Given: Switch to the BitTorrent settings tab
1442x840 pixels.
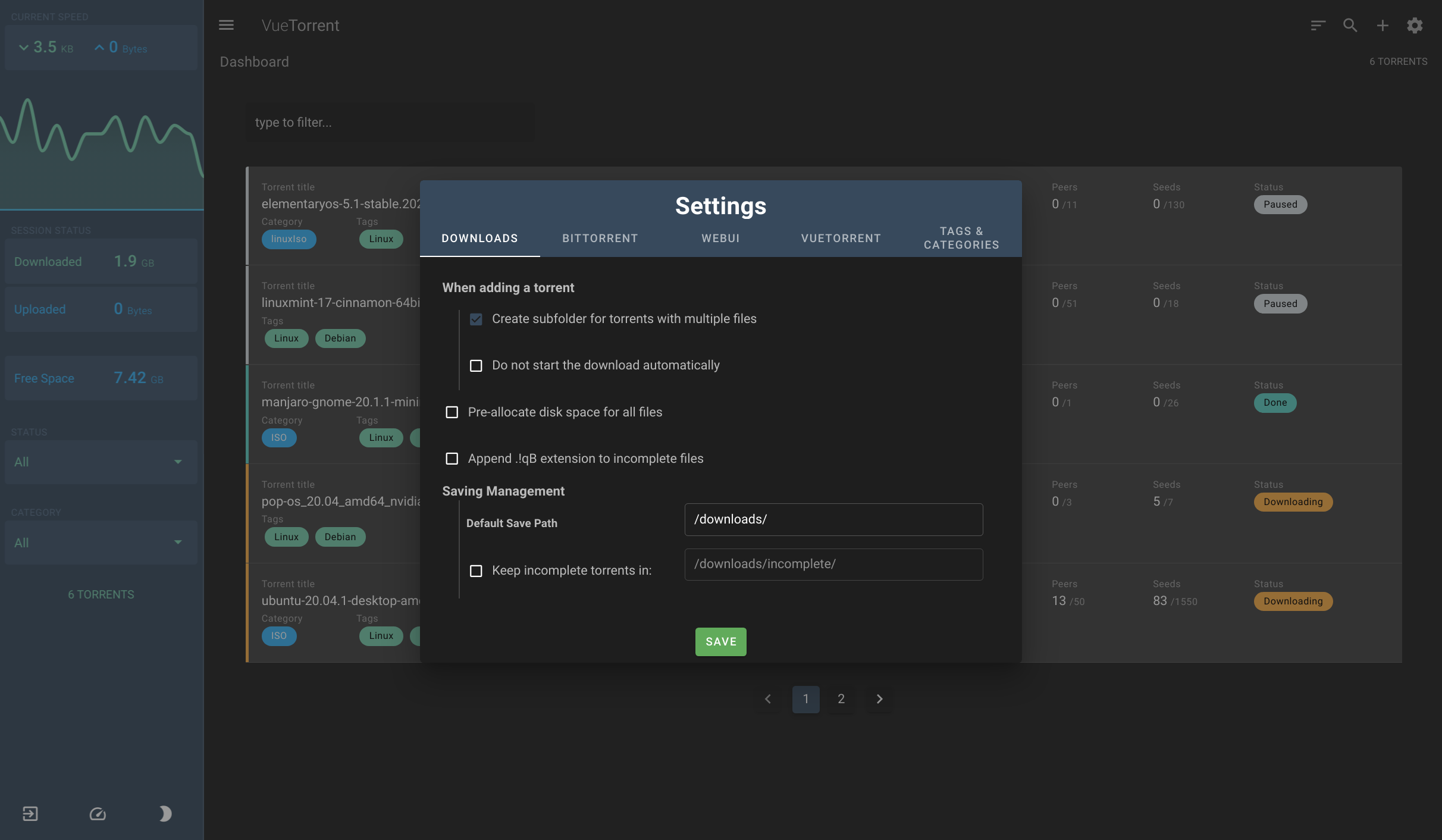Looking at the screenshot, I should click(600, 238).
